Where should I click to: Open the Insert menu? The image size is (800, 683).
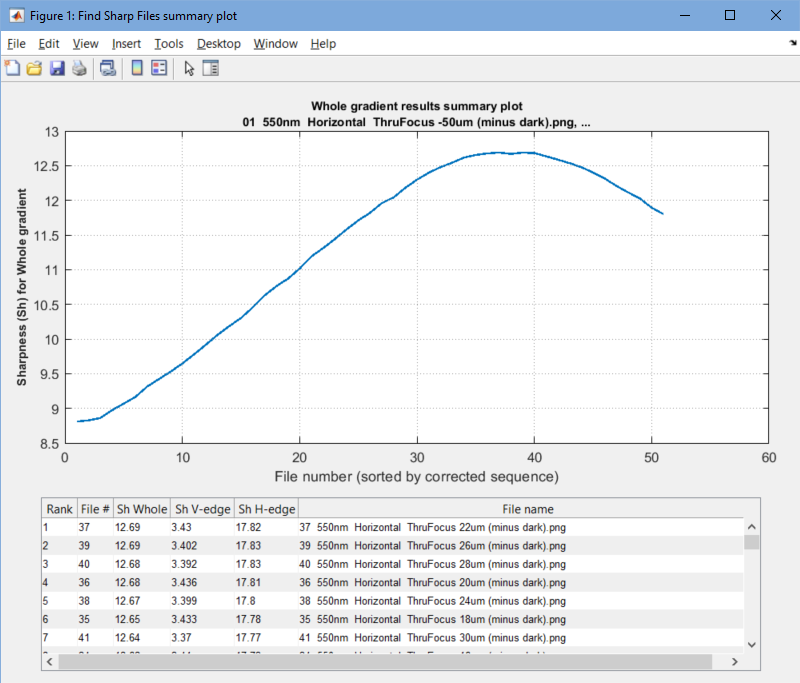(x=126, y=44)
